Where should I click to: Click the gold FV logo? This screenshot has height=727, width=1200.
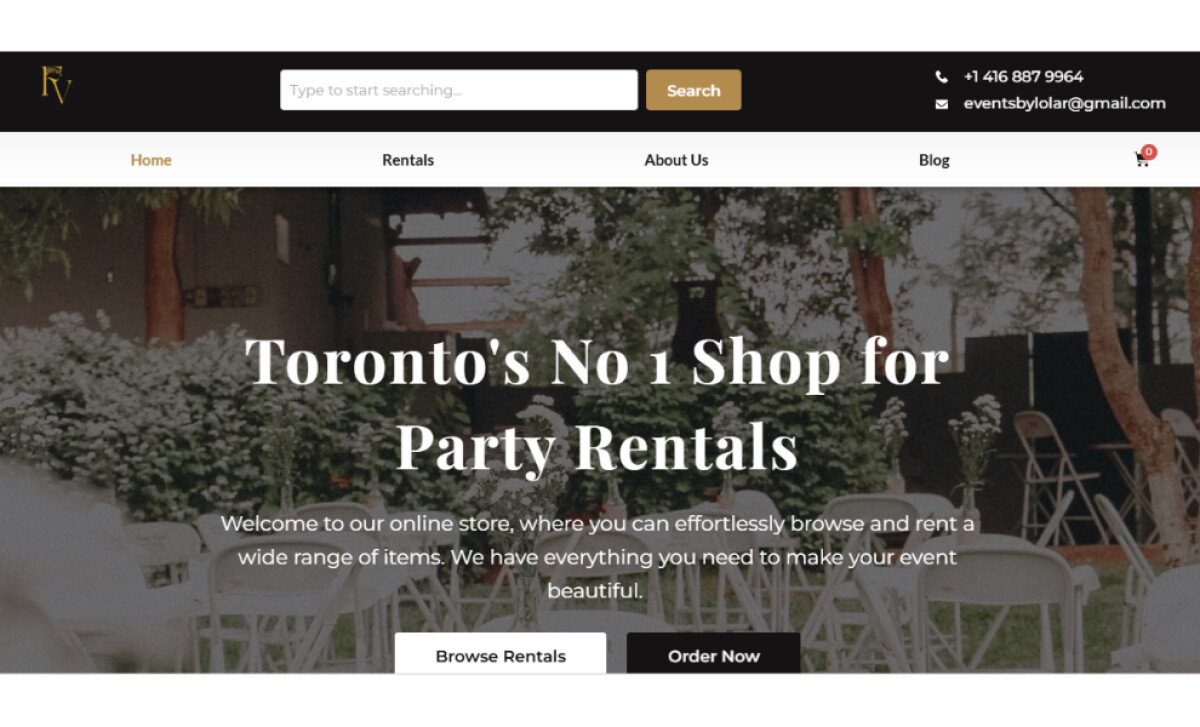point(56,85)
